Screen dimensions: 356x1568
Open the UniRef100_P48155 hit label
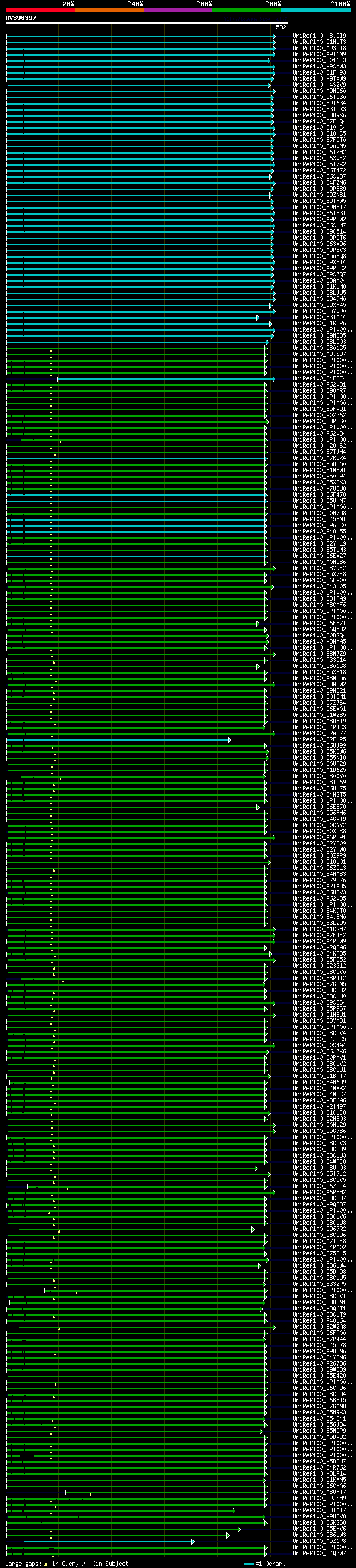tap(319, 531)
